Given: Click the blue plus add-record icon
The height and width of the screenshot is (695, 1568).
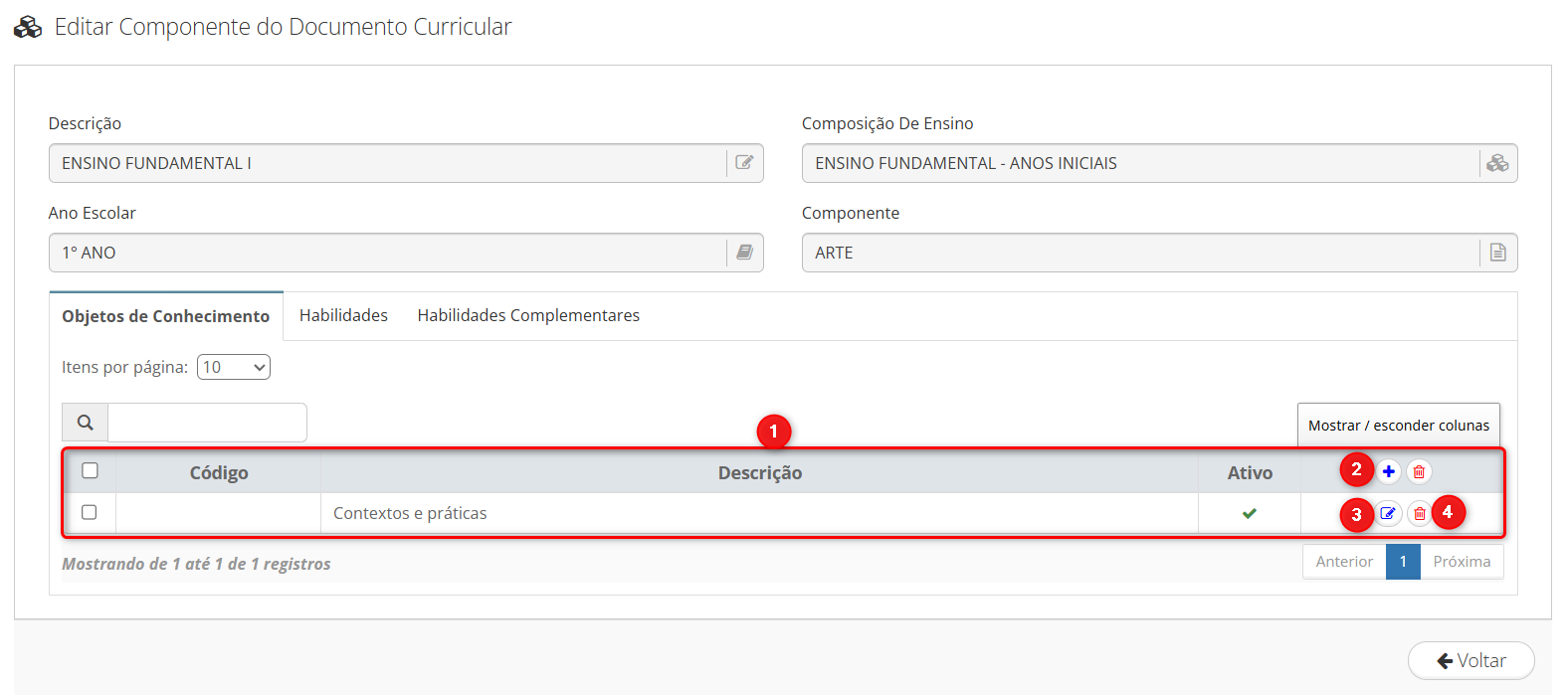Looking at the screenshot, I should coord(1389,471).
